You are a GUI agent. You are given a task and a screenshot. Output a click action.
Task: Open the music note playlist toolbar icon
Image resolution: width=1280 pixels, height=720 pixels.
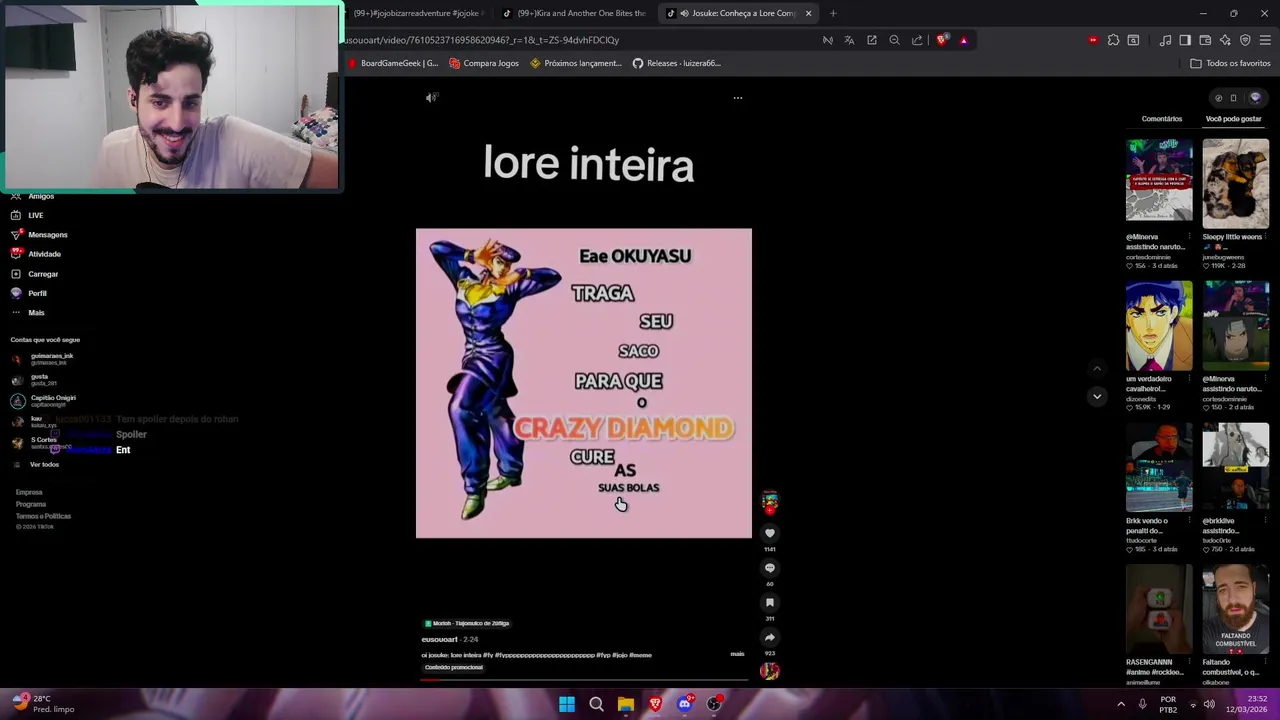pyautogui.click(x=1165, y=40)
